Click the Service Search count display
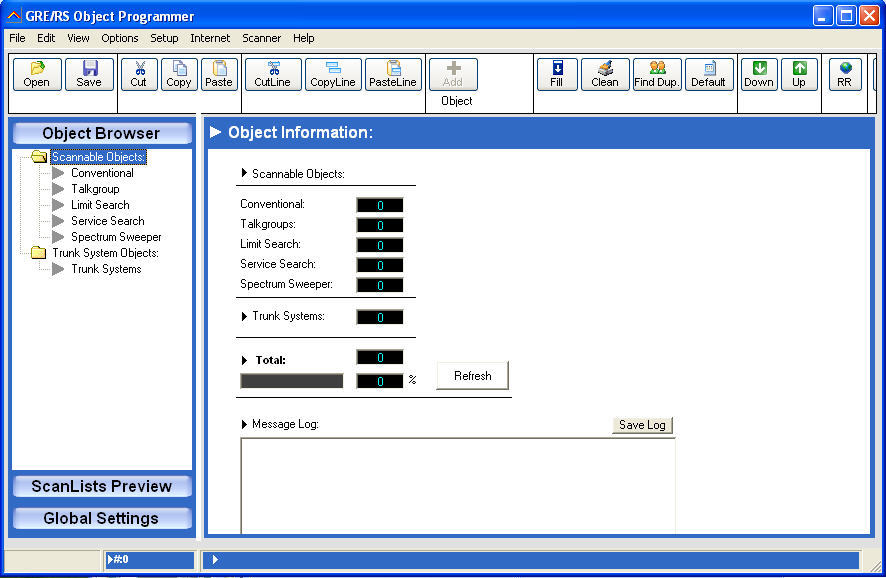This screenshot has width=886, height=578. click(x=380, y=265)
